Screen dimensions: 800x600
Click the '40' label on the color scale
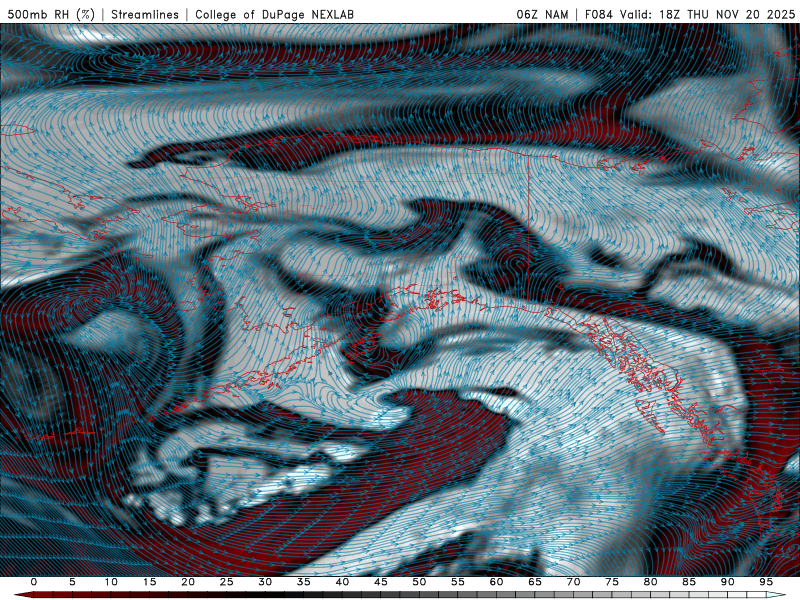click(x=342, y=582)
